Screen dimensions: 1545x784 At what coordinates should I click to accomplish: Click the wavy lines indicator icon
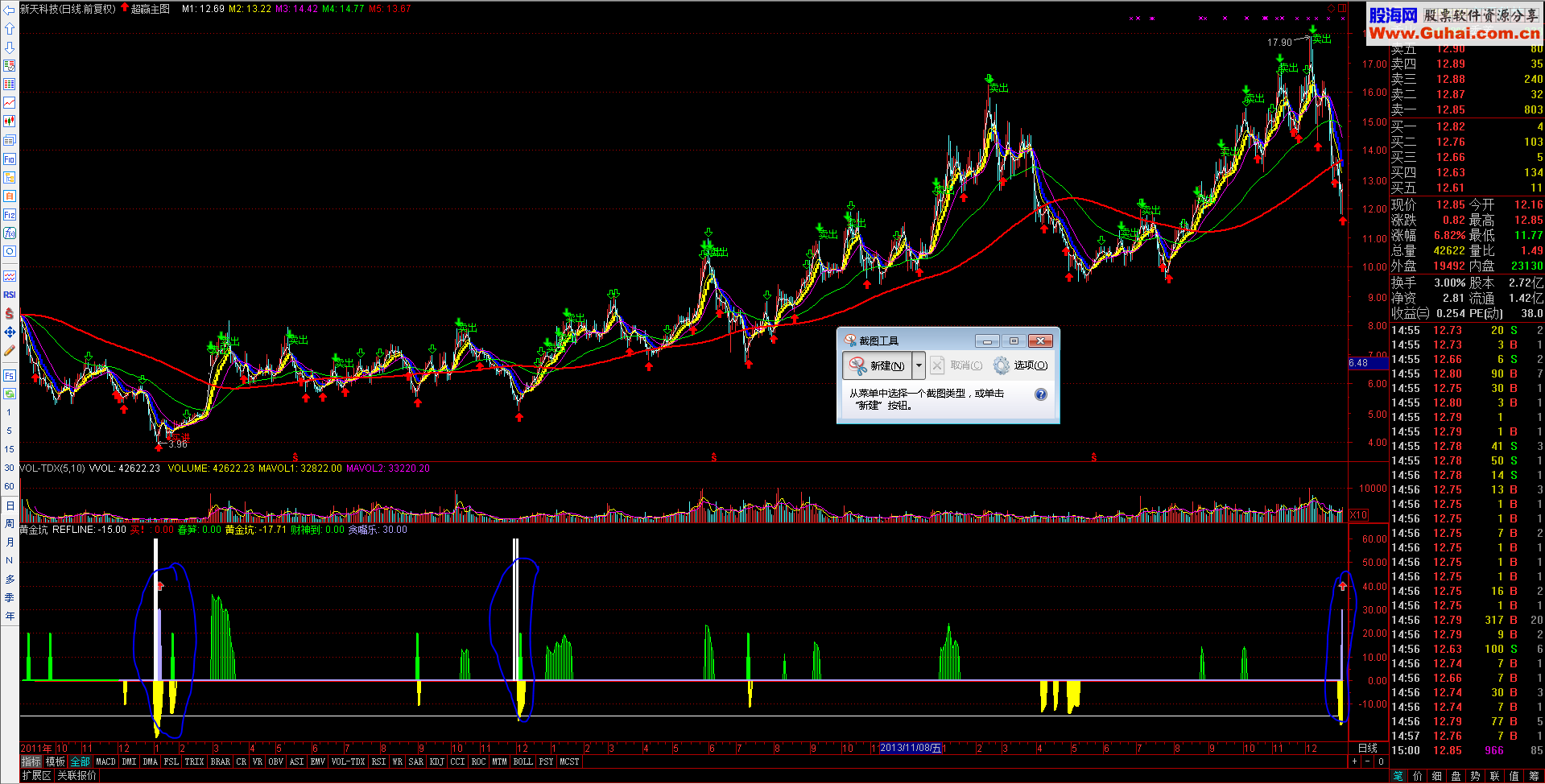click(9, 276)
